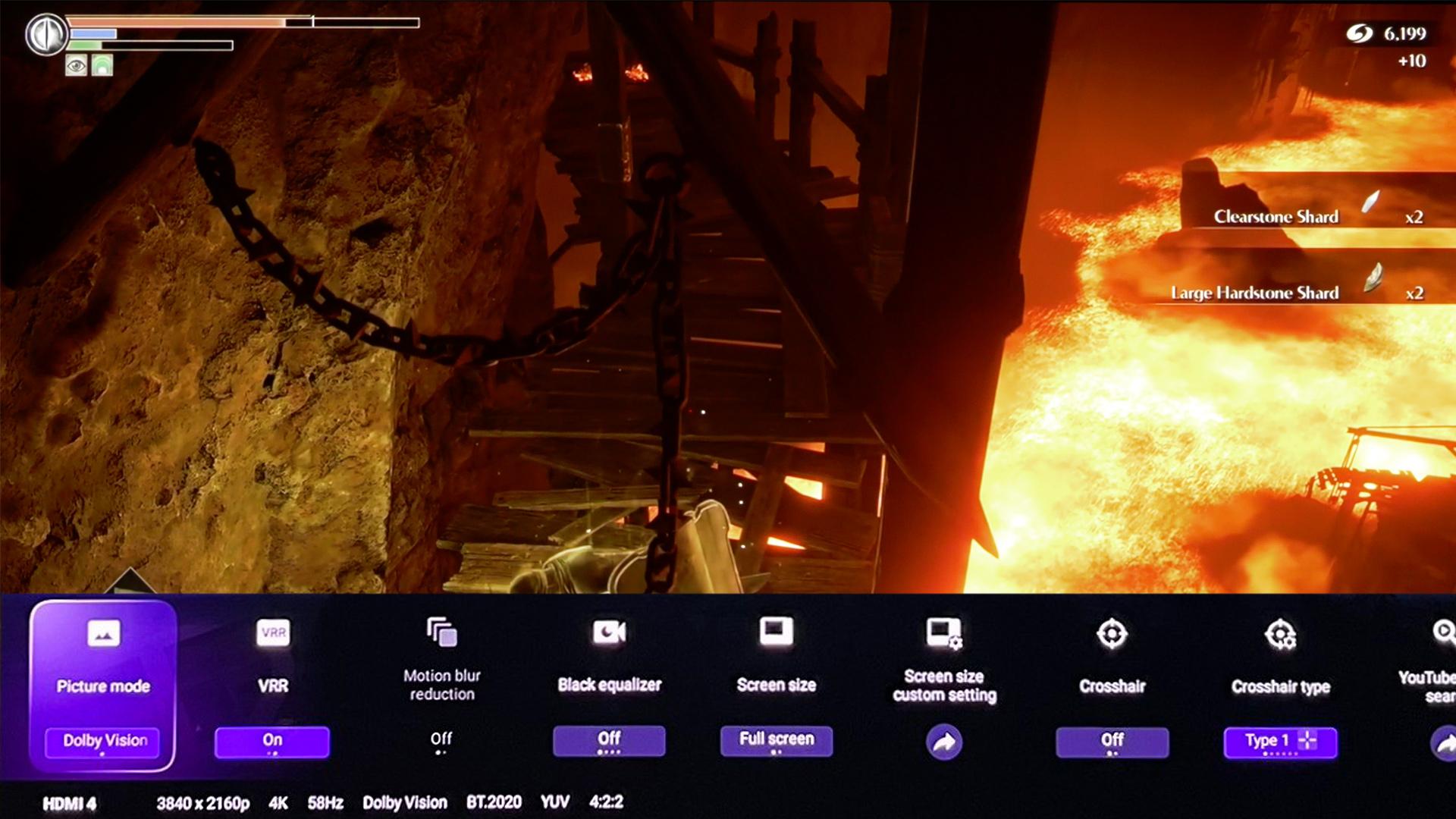Screen dimensions: 1456x819
Task: Change the crosshair Type 1 value
Action: click(x=1280, y=742)
